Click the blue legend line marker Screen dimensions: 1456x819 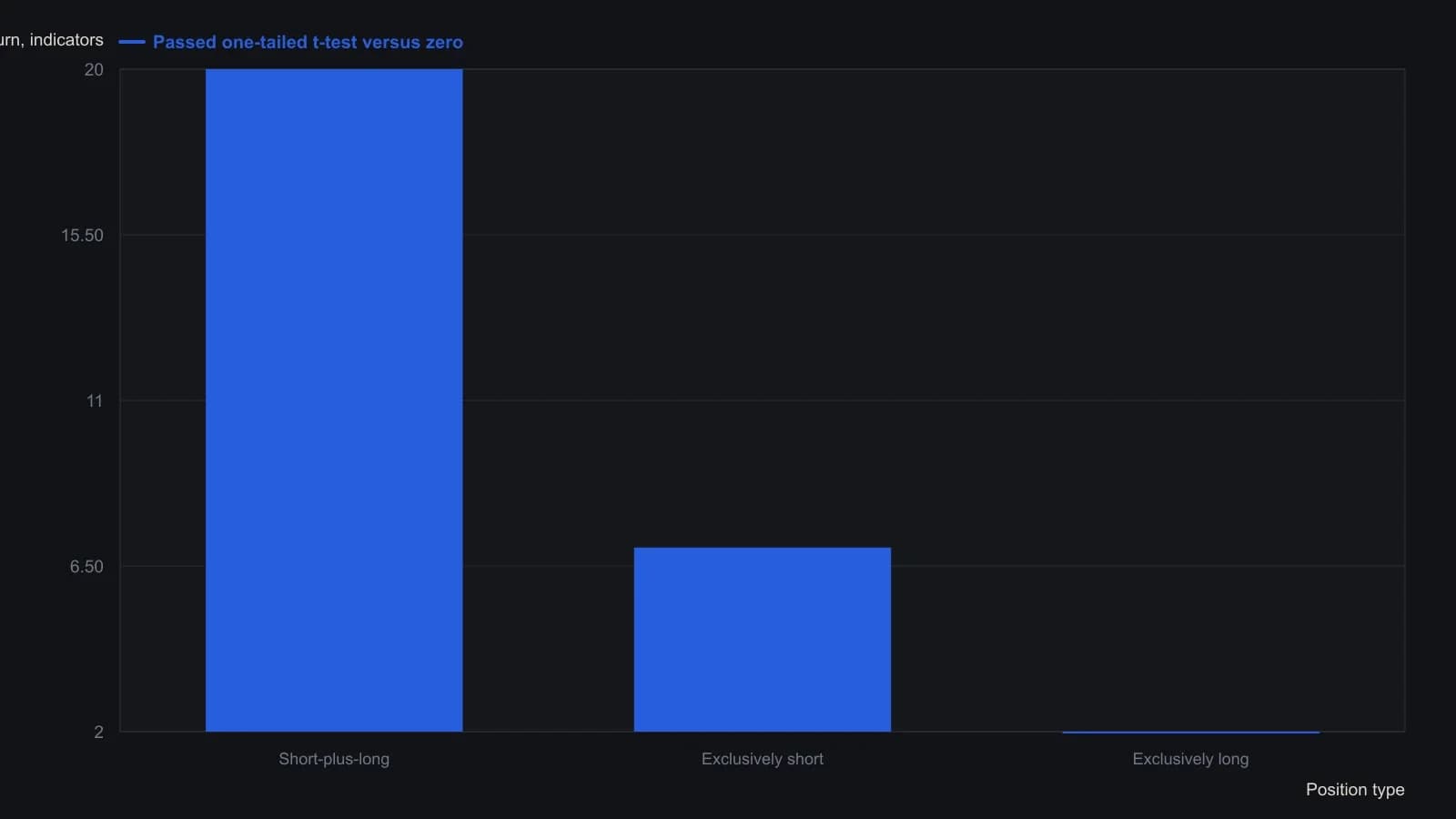click(132, 42)
